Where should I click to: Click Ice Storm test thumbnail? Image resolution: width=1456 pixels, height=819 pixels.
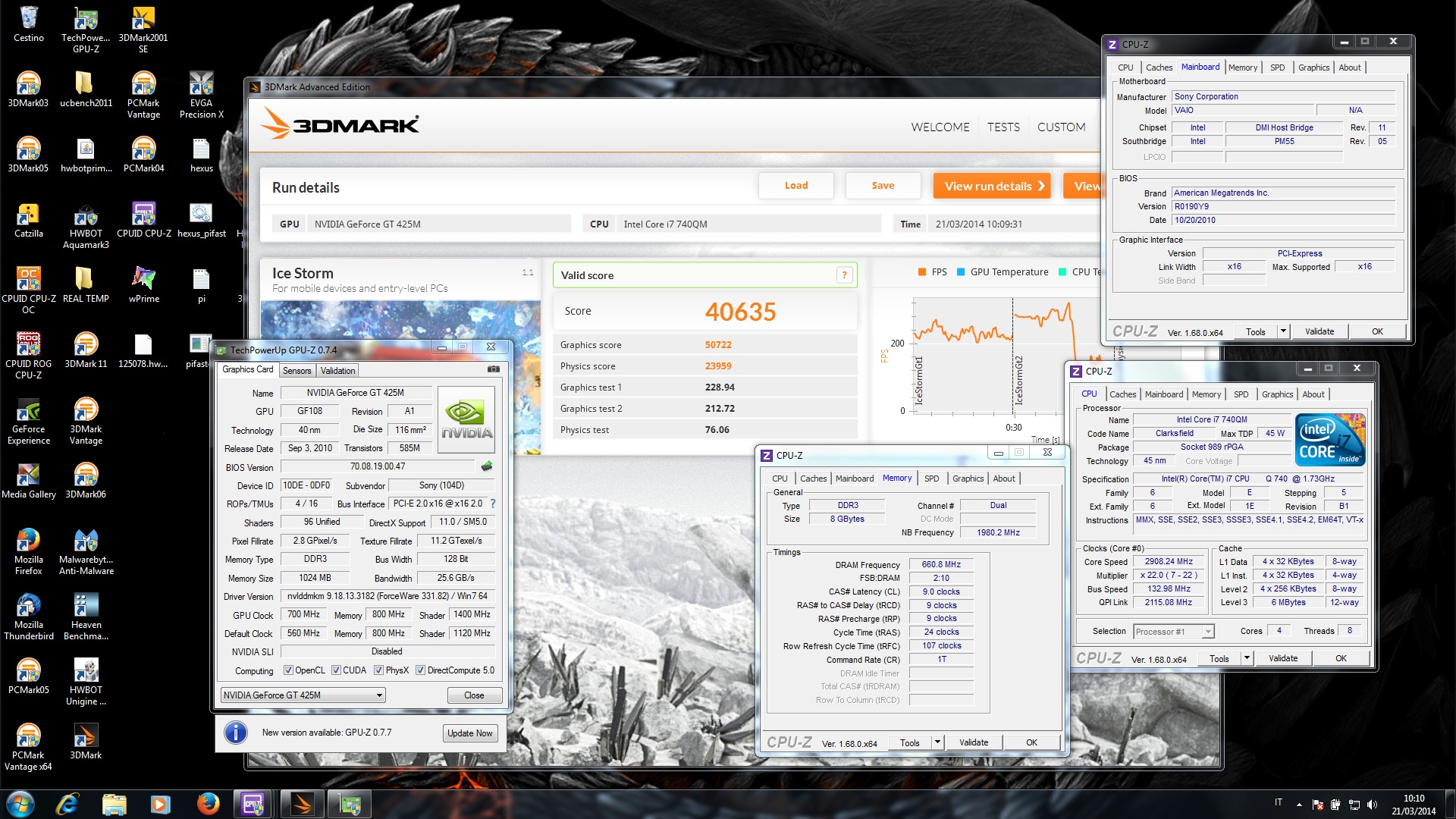(400, 377)
